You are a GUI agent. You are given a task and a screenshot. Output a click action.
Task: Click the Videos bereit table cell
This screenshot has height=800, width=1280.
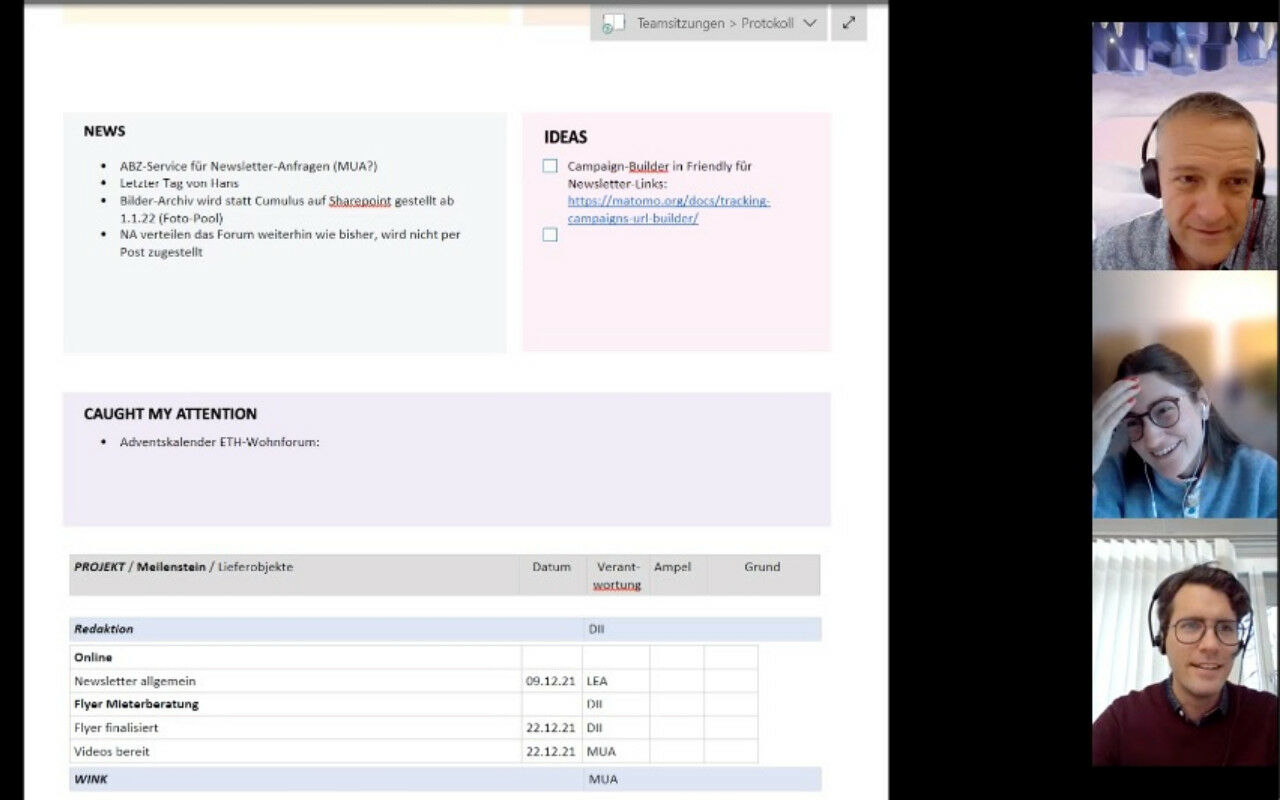click(112, 751)
